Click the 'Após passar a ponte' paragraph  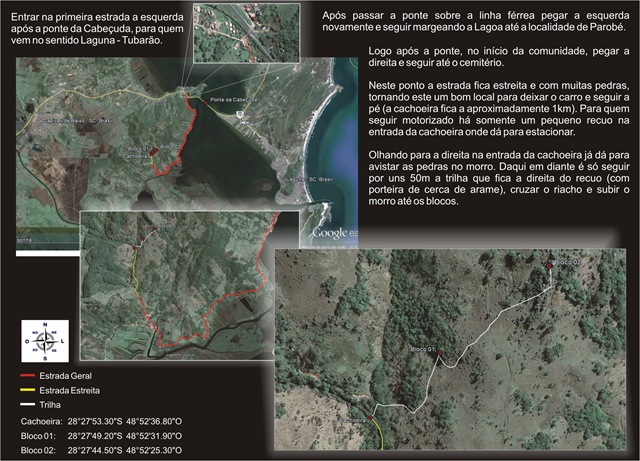pos(476,21)
